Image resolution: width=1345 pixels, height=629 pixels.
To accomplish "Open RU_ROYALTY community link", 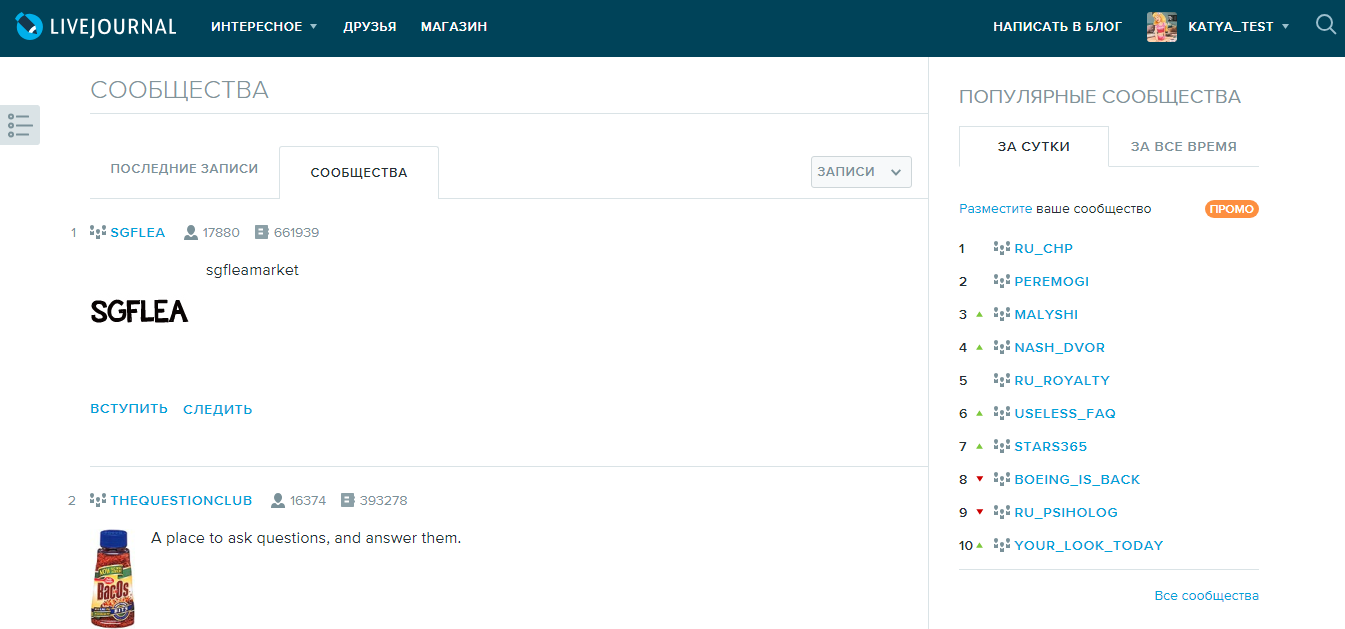I will pyautogui.click(x=1062, y=380).
